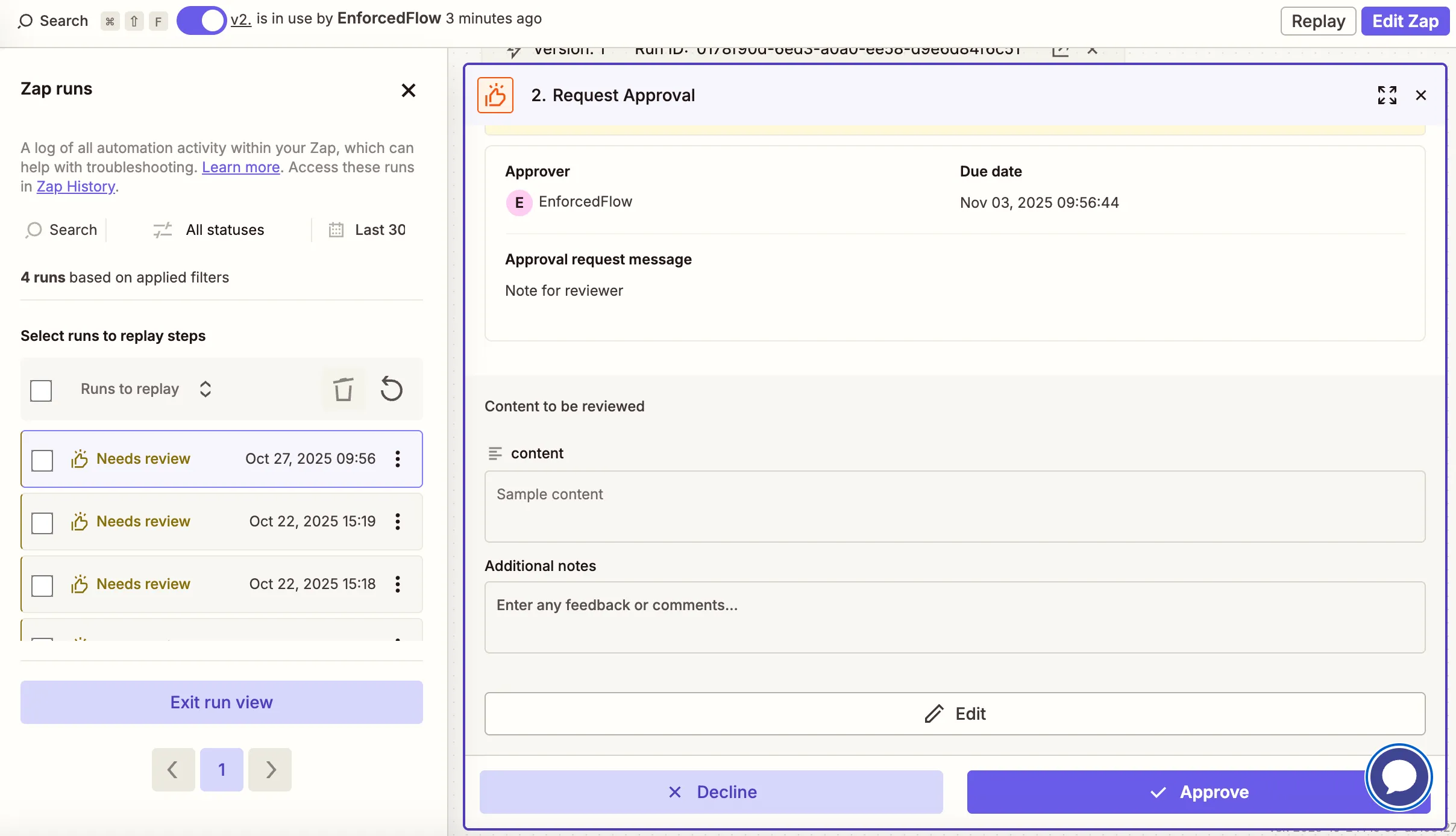Screen dimensions: 1456x836
Task: Click the previous page arrow
Action: click(173, 769)
